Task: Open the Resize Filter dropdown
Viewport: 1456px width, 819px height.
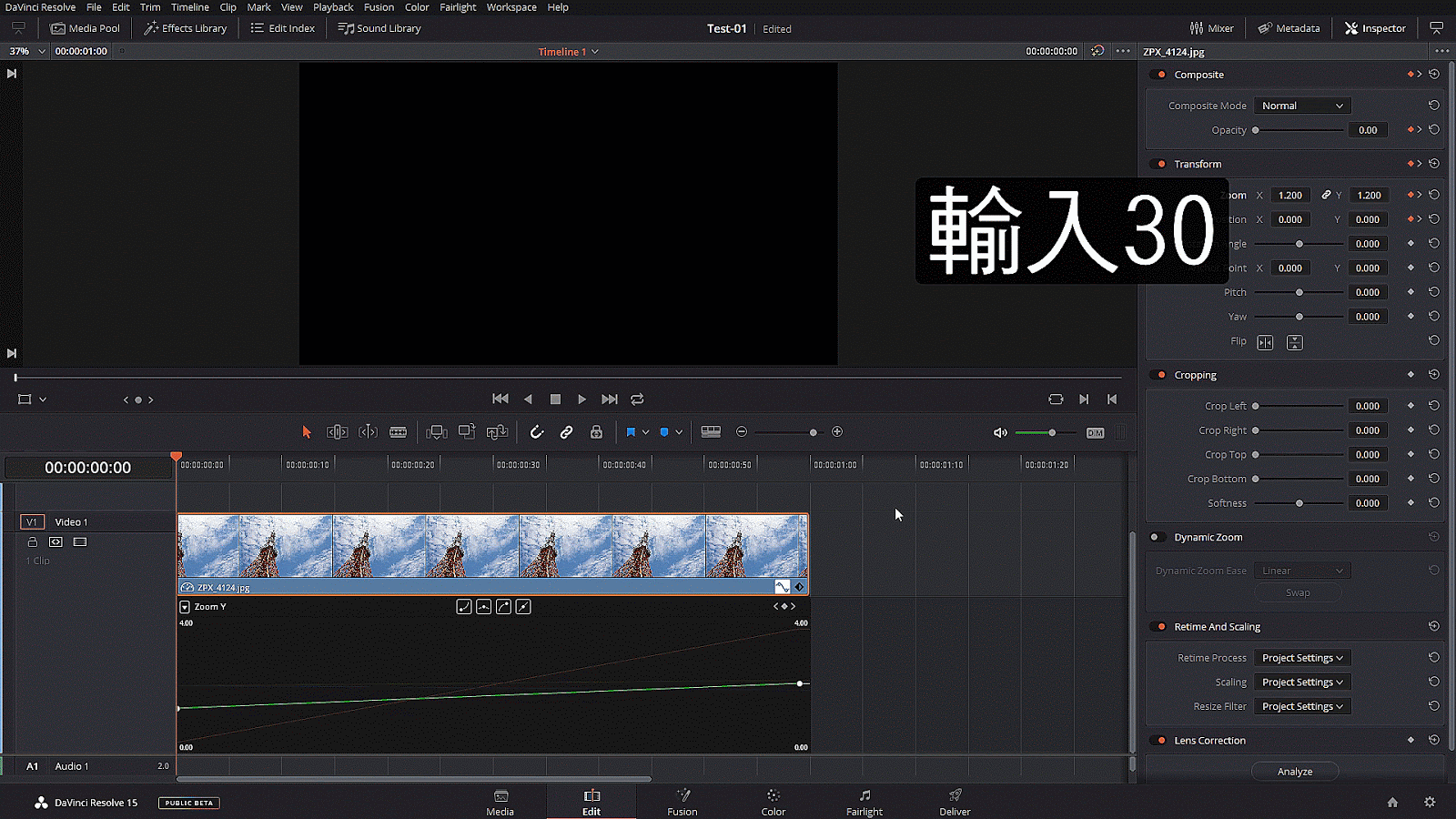Action: (1302, 706)
